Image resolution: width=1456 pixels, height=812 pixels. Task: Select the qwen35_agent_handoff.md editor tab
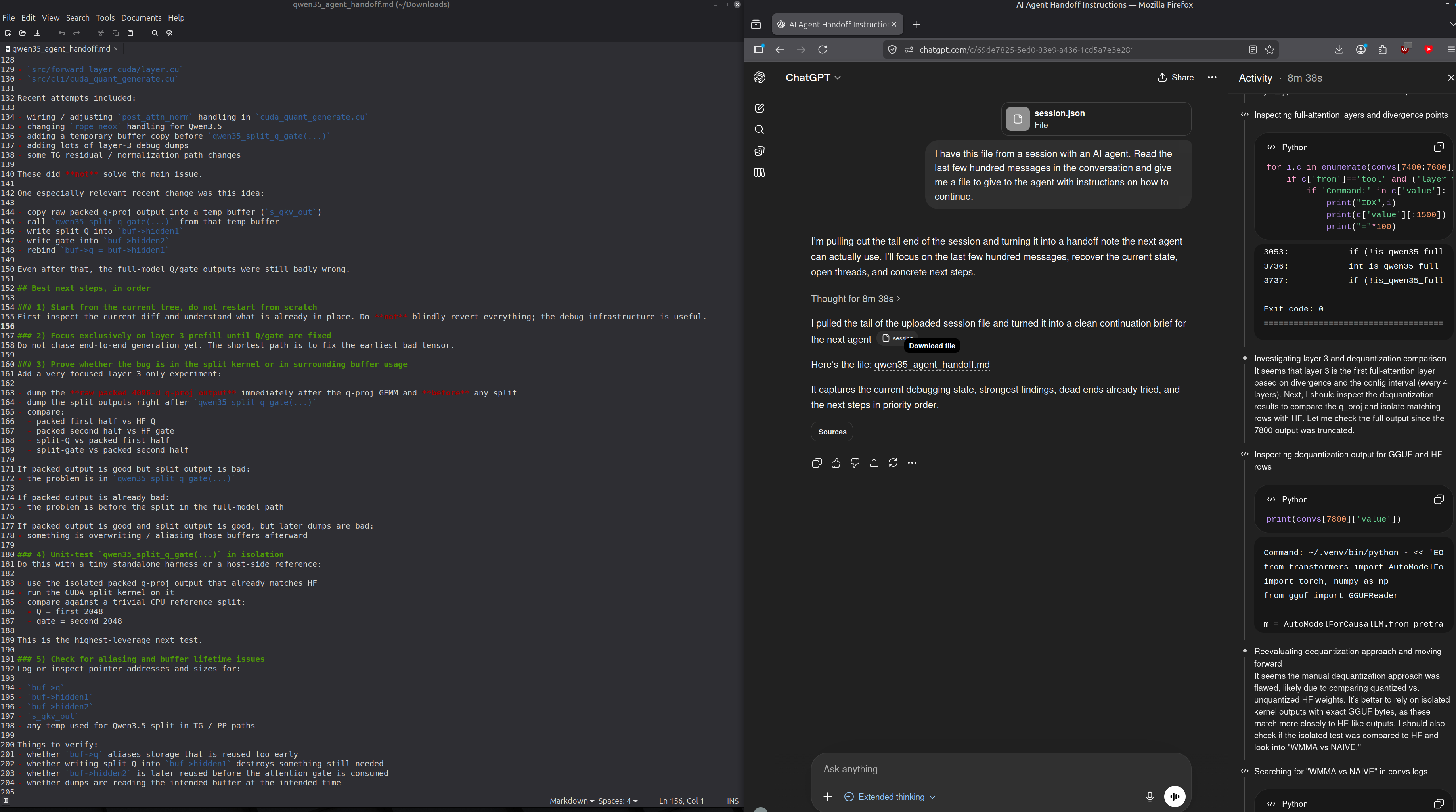tap(61, 49)
